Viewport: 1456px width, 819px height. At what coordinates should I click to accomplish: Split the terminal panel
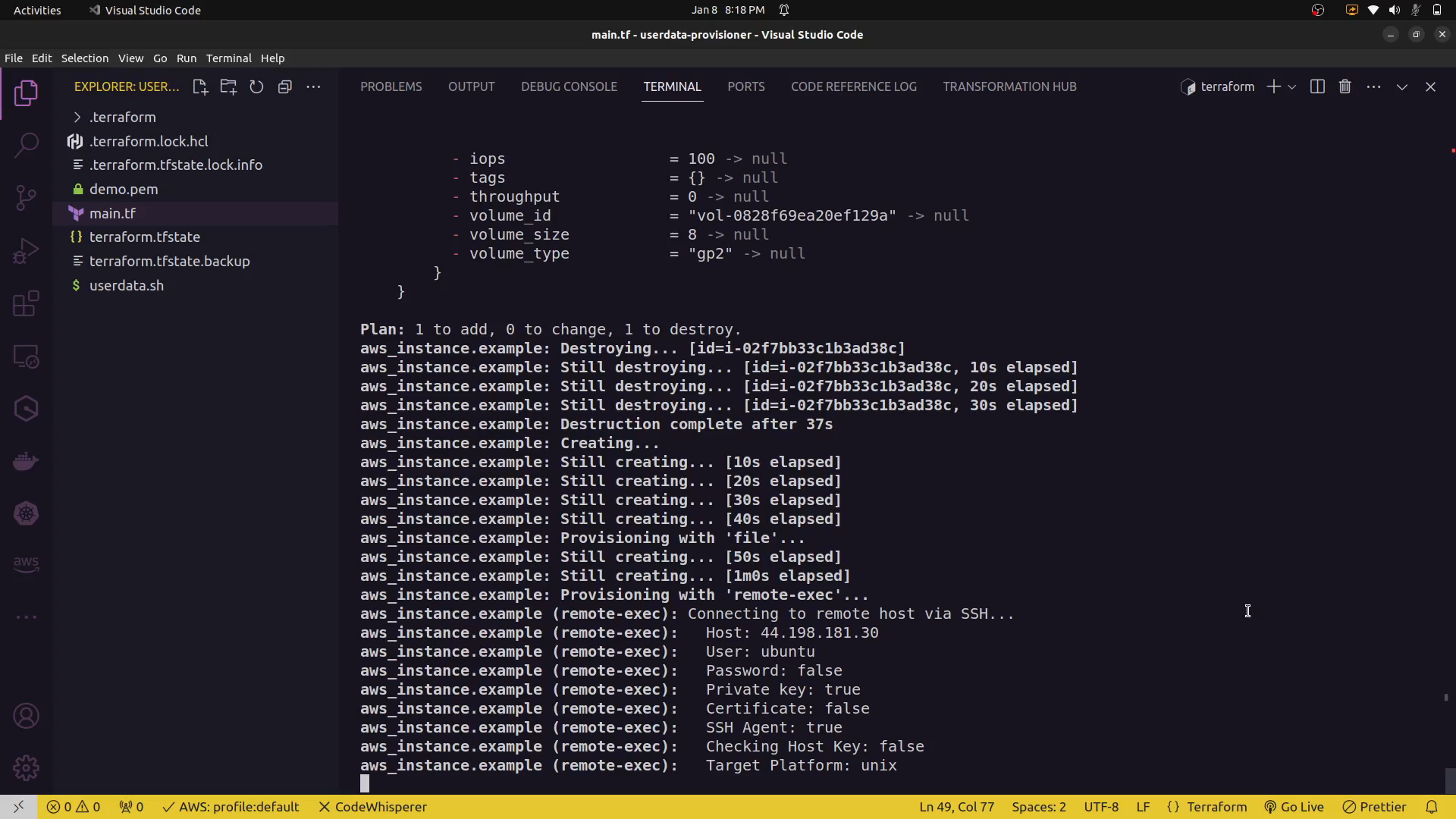point(1317,86)
